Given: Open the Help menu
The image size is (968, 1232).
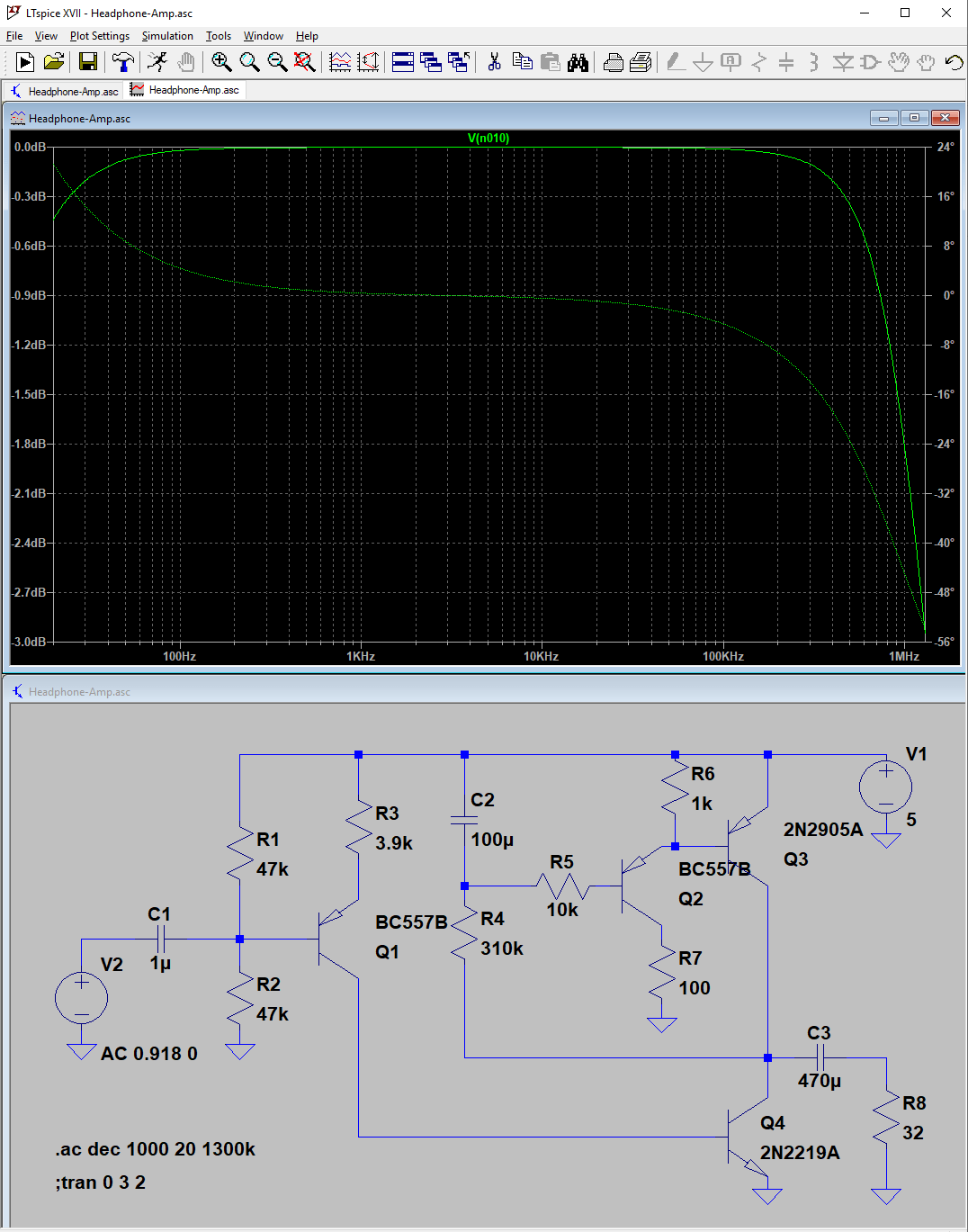Looking at the screenshot, I should coord(307,36).
